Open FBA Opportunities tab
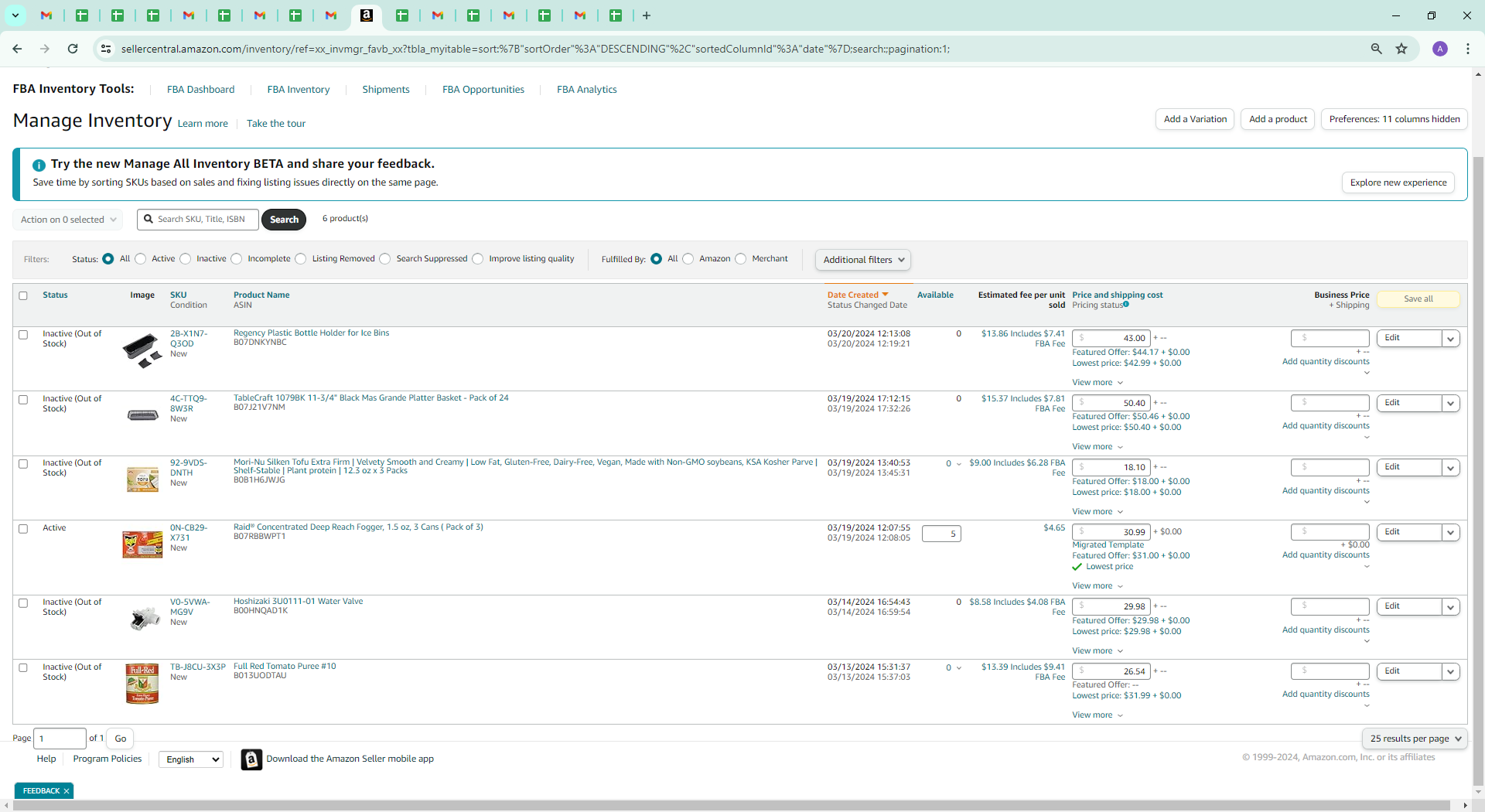 pyautogui.click(x=483, y=90)
